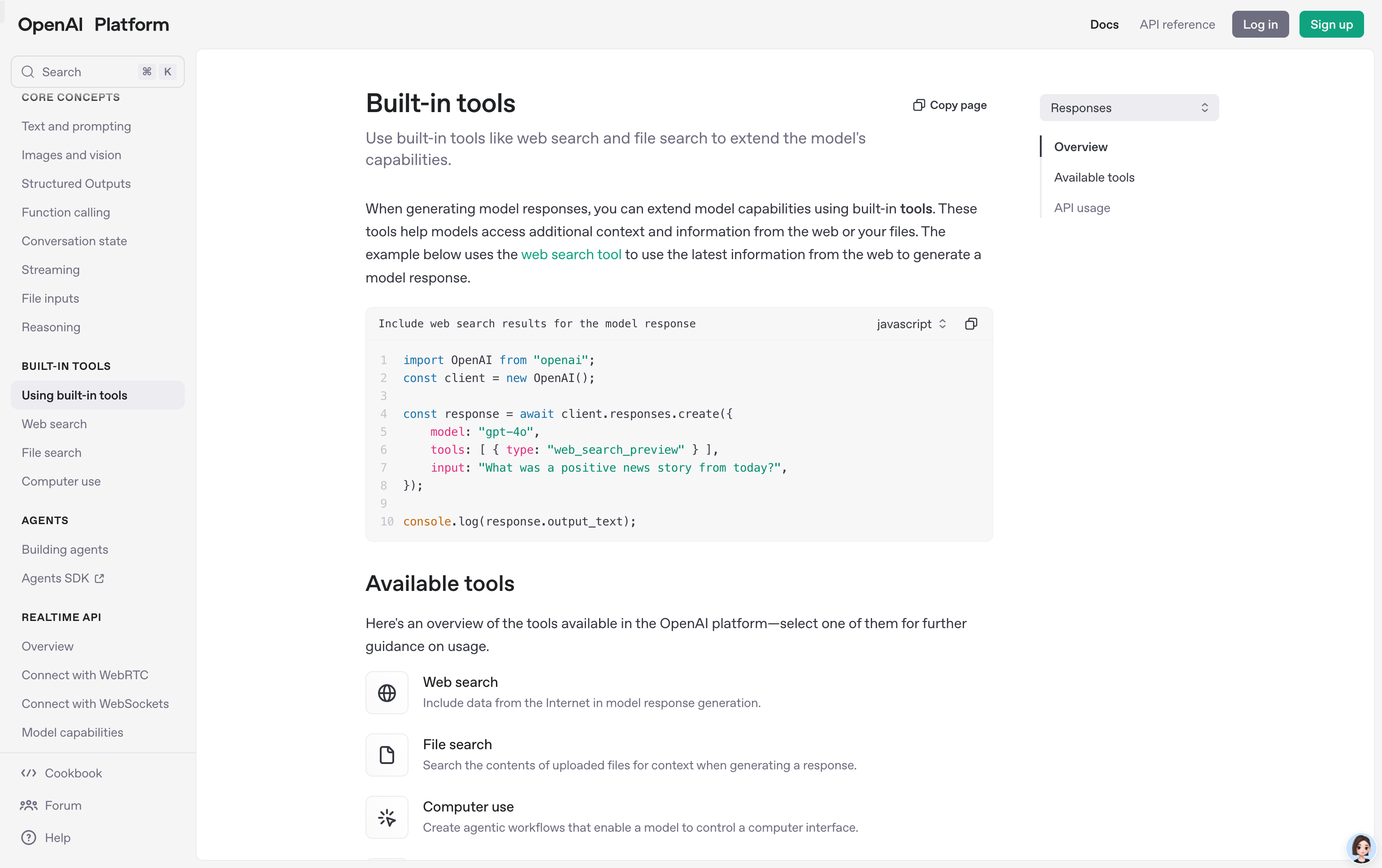
Task: Open Web search sidebar page
Action: pos(55,424)
